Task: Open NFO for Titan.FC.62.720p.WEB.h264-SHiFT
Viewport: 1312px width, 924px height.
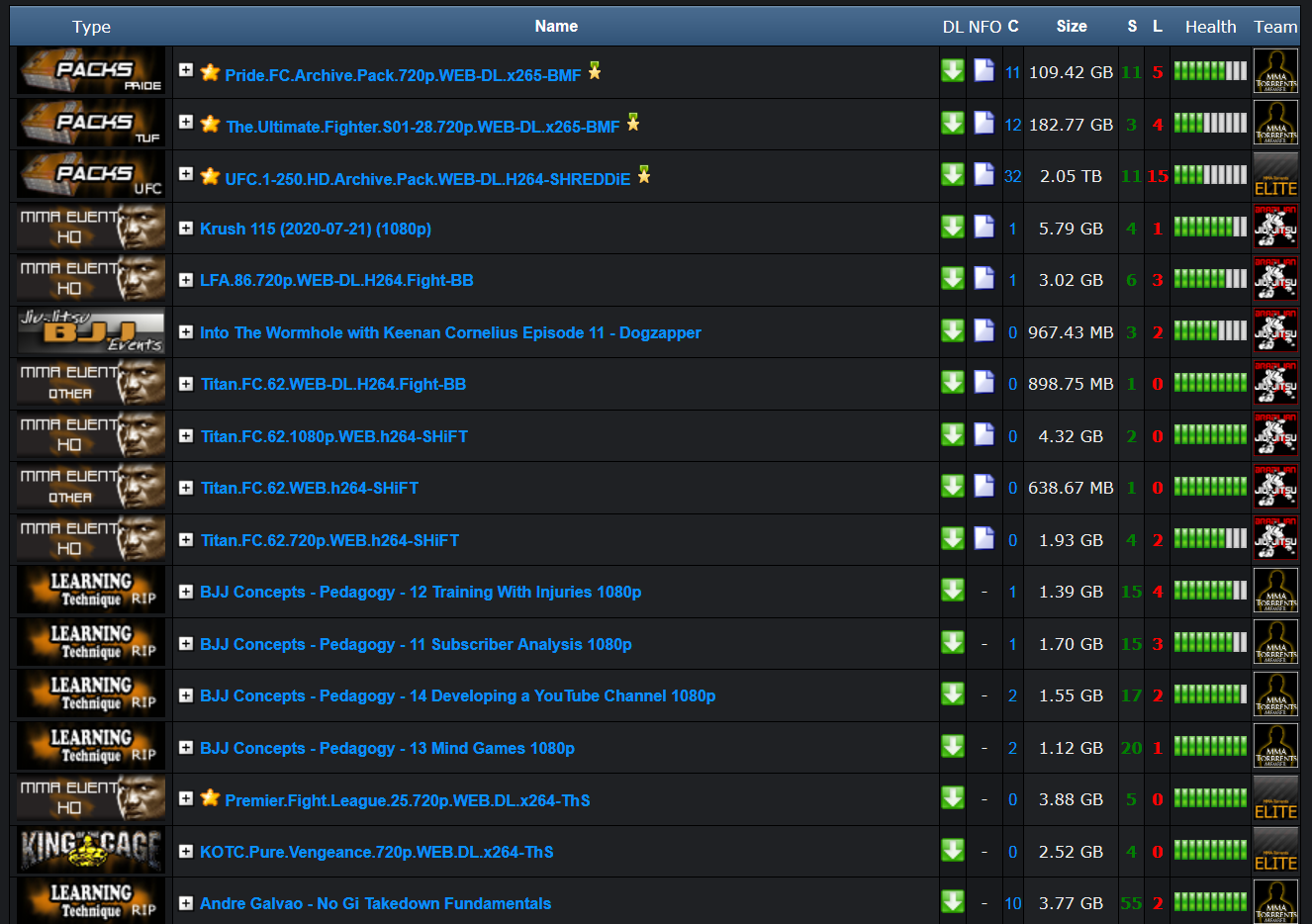Action: click(984, 538)
